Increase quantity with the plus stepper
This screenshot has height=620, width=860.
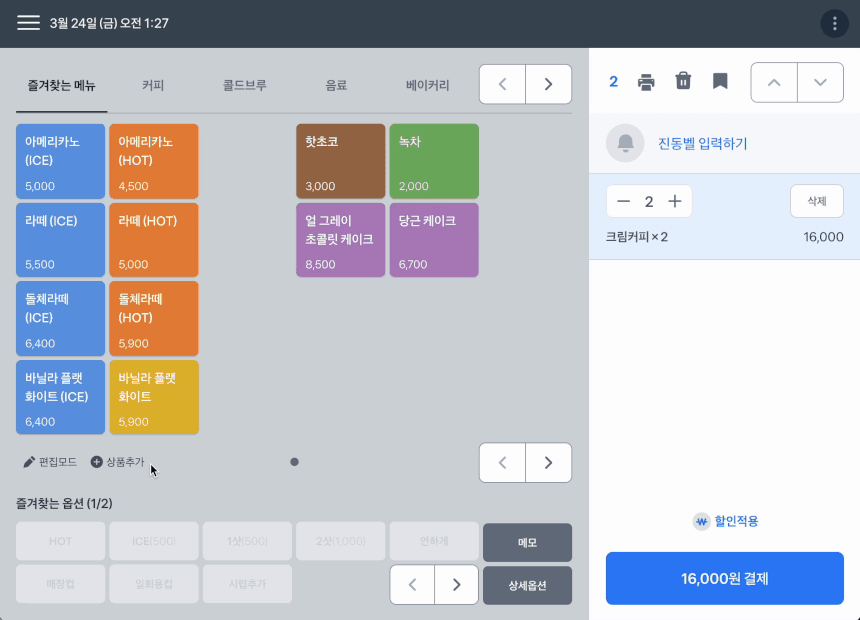pyautogui.click(x=672, y=201)
